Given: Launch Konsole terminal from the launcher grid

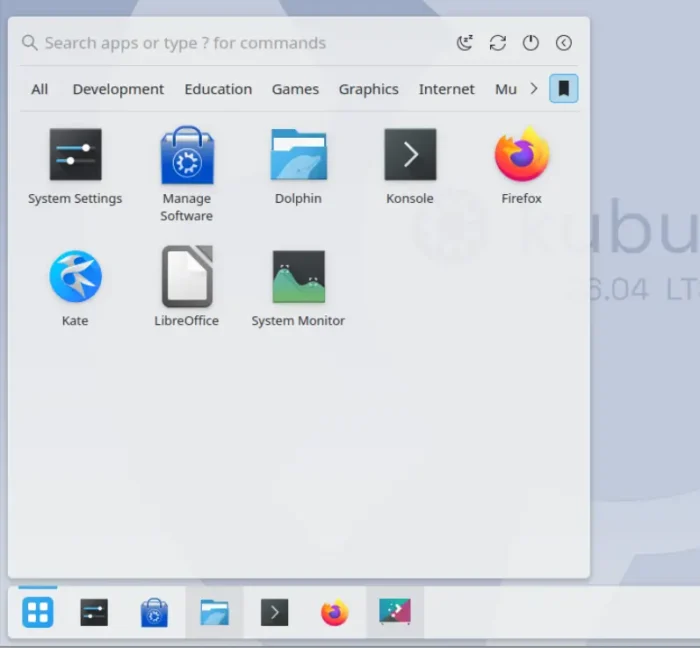Looking at the screenshot, I should tap(410, 166).
